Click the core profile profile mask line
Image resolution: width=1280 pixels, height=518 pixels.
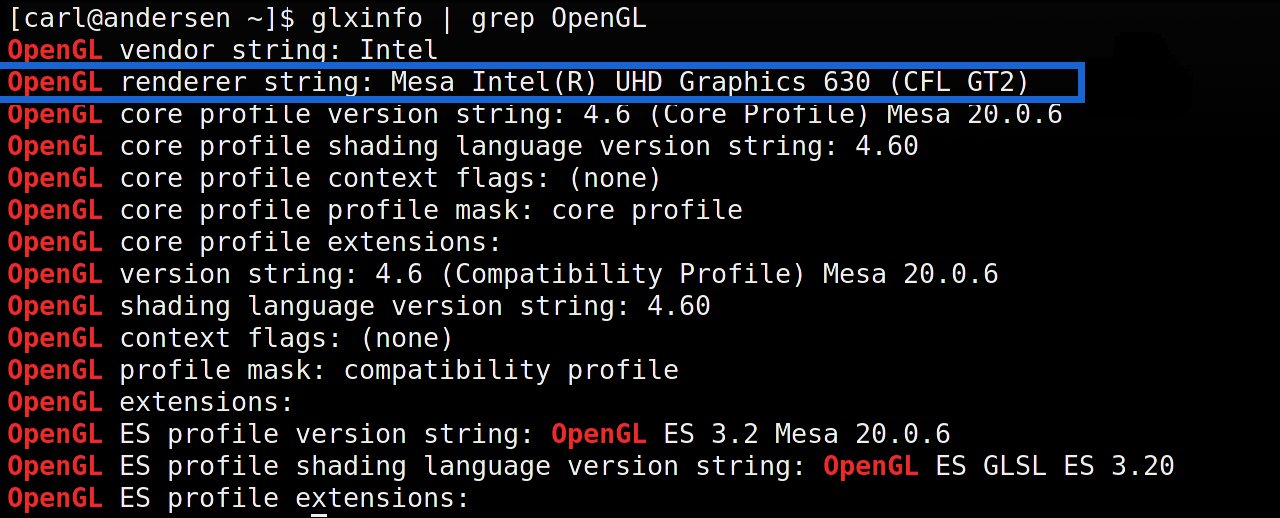[375, 210]
